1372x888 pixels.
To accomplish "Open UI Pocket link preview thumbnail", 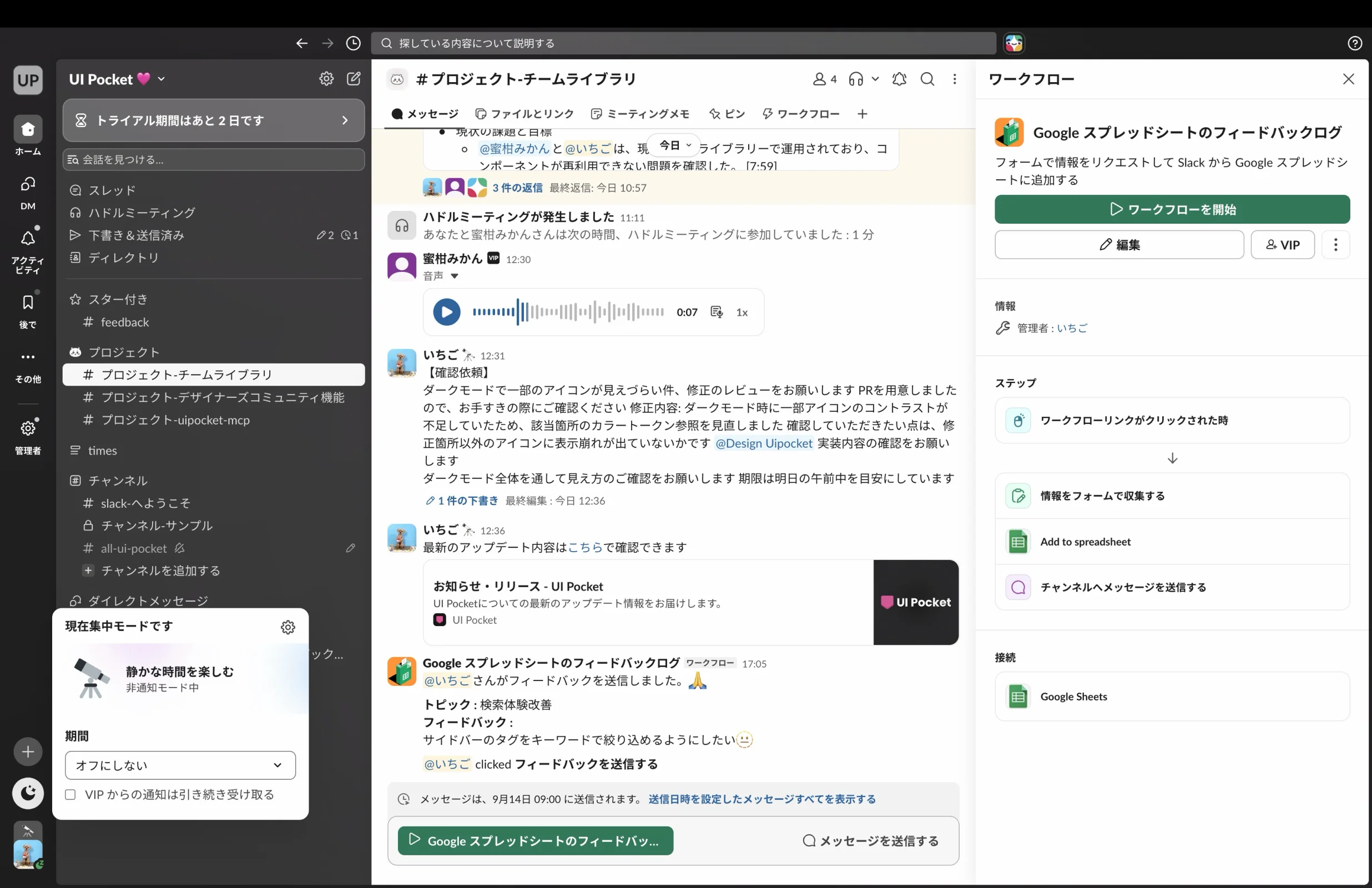I will click(x=915, y=602).
